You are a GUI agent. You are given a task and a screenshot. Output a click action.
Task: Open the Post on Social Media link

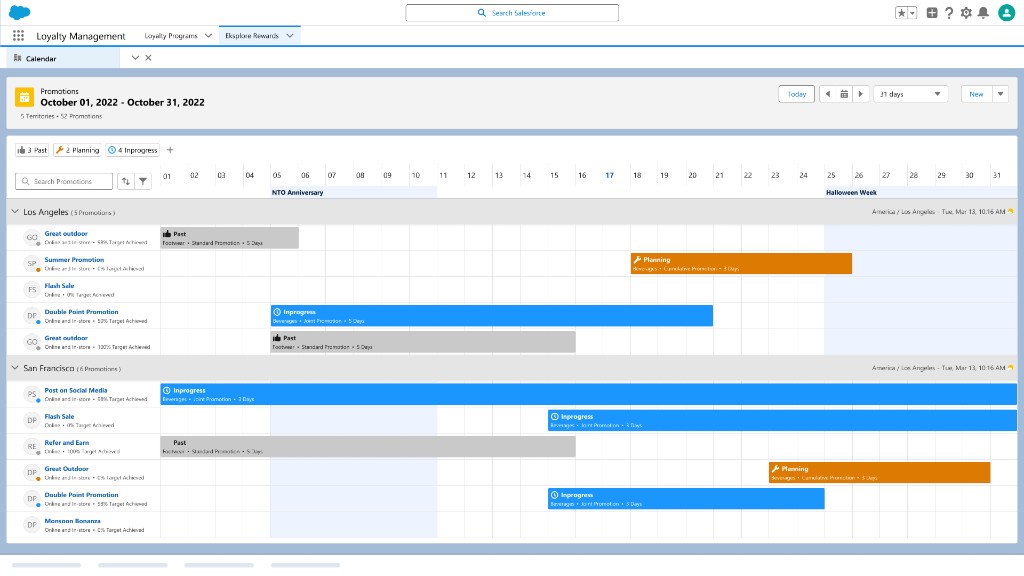tap(76, 390)
